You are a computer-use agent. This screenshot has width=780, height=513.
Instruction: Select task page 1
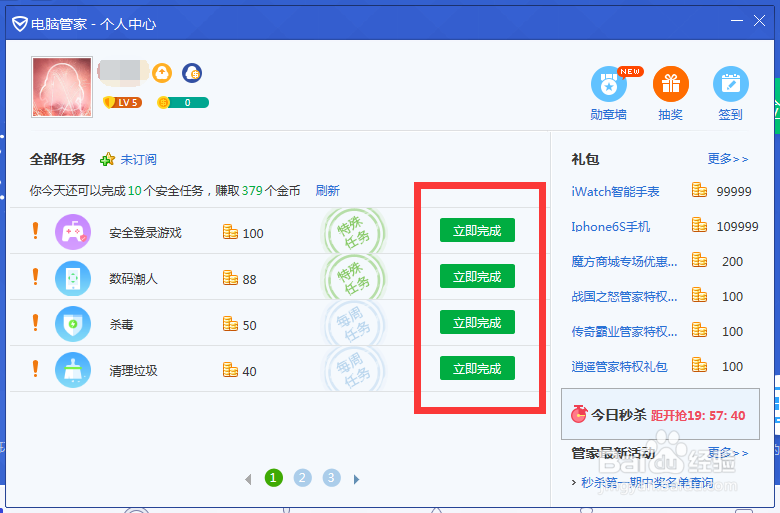point(274,478)
